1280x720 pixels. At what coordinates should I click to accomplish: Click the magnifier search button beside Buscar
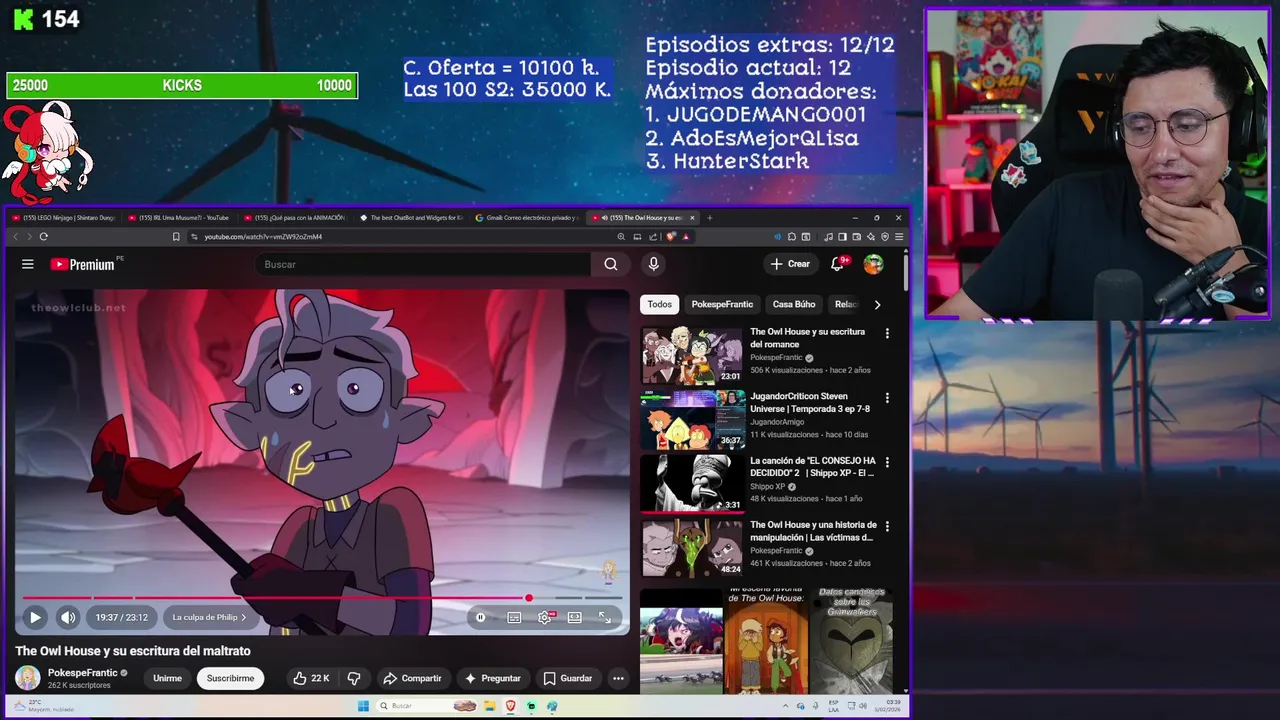coord(611,264)
